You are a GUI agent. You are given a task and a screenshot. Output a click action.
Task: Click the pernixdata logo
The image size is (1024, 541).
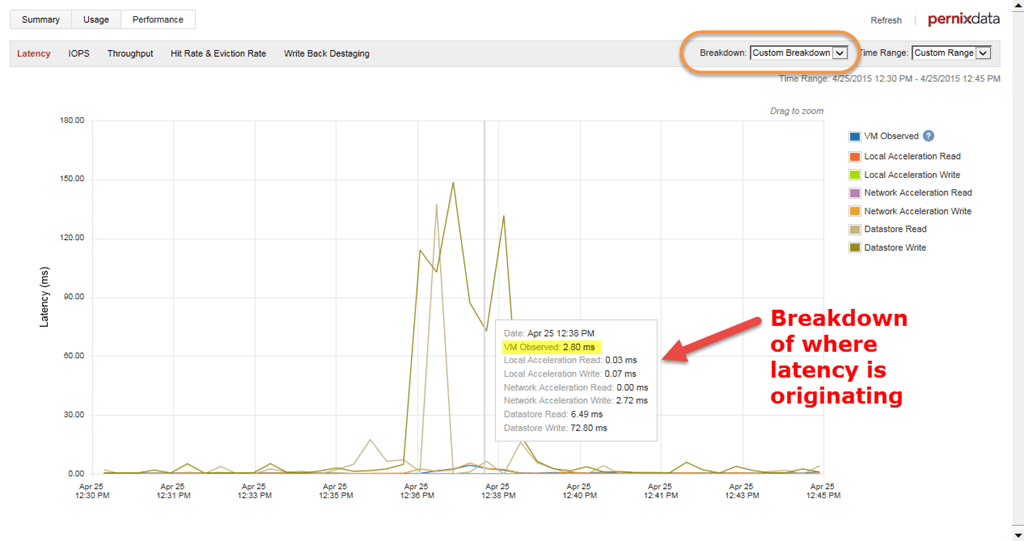click(963, 19)
